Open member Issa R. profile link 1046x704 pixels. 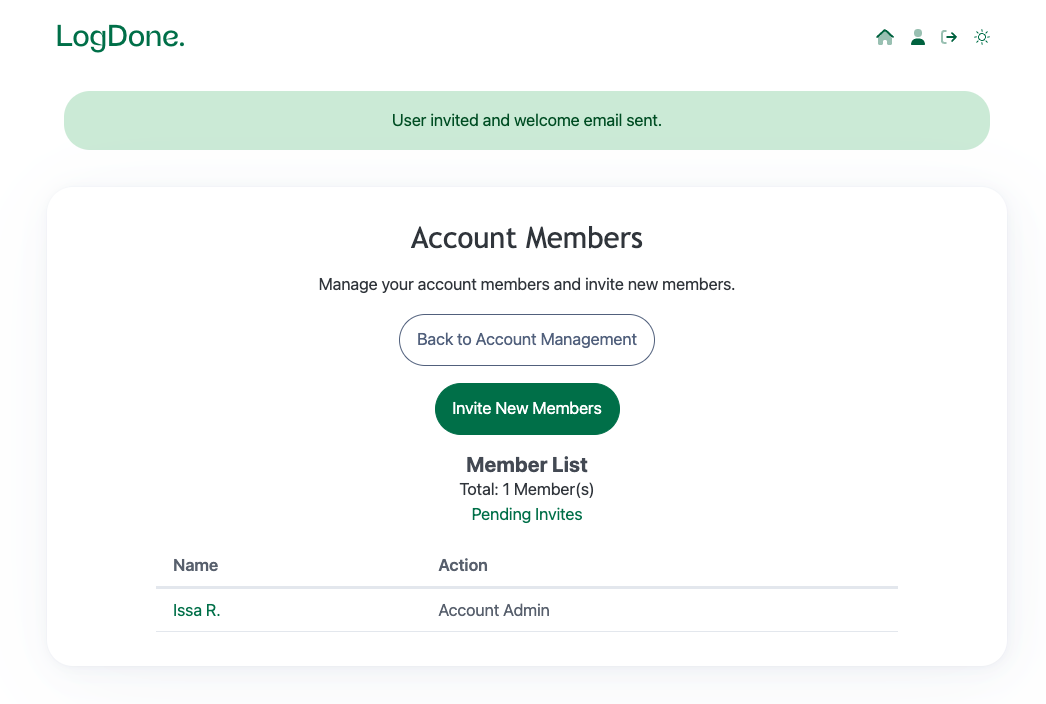[x=196, y=610]
